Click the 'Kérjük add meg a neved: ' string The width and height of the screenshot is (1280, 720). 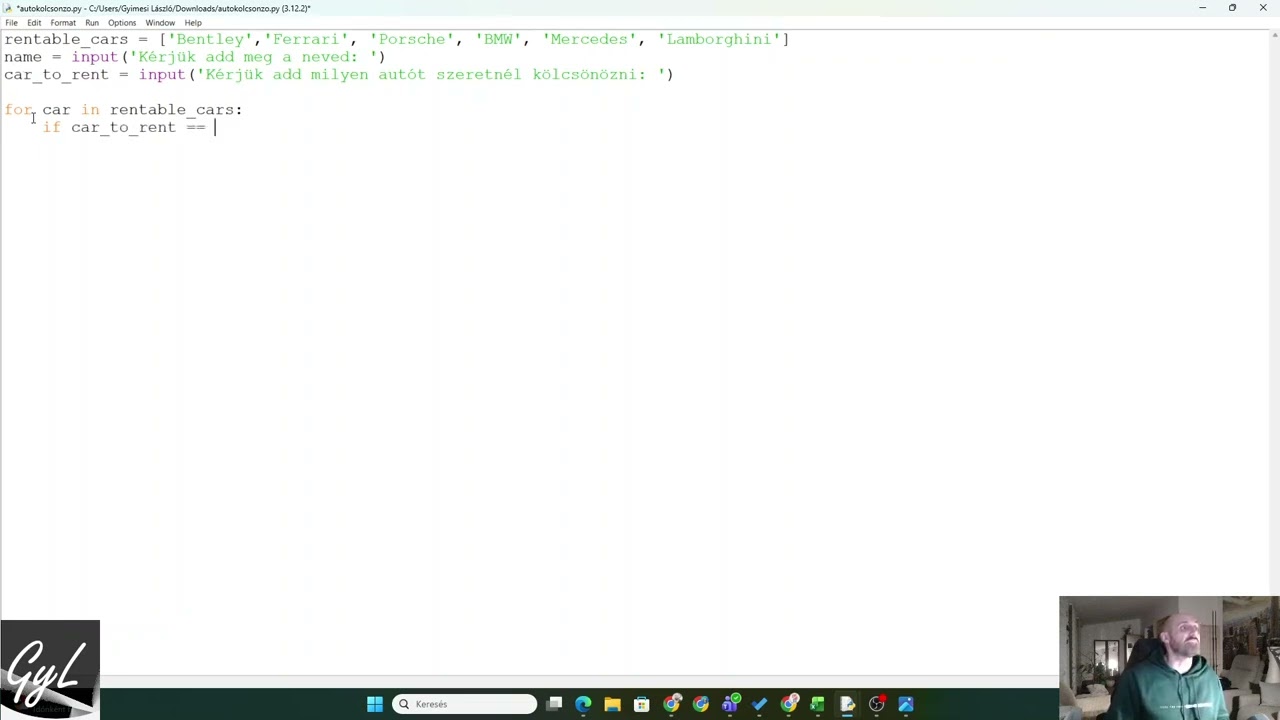point(254,57)
